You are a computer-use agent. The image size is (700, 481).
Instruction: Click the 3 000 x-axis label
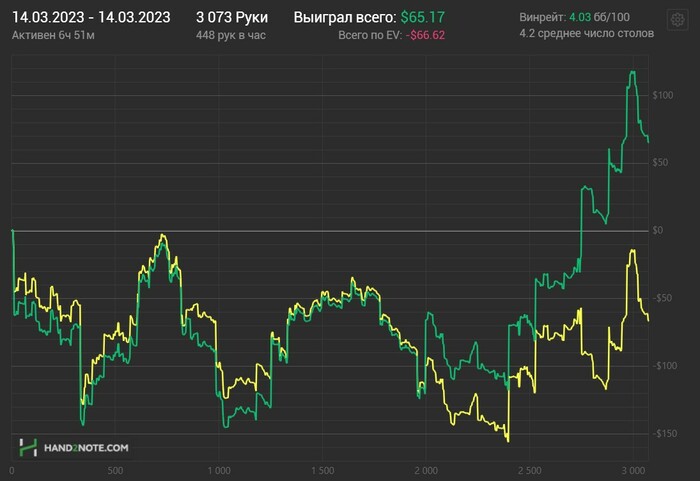click(633, 471)
